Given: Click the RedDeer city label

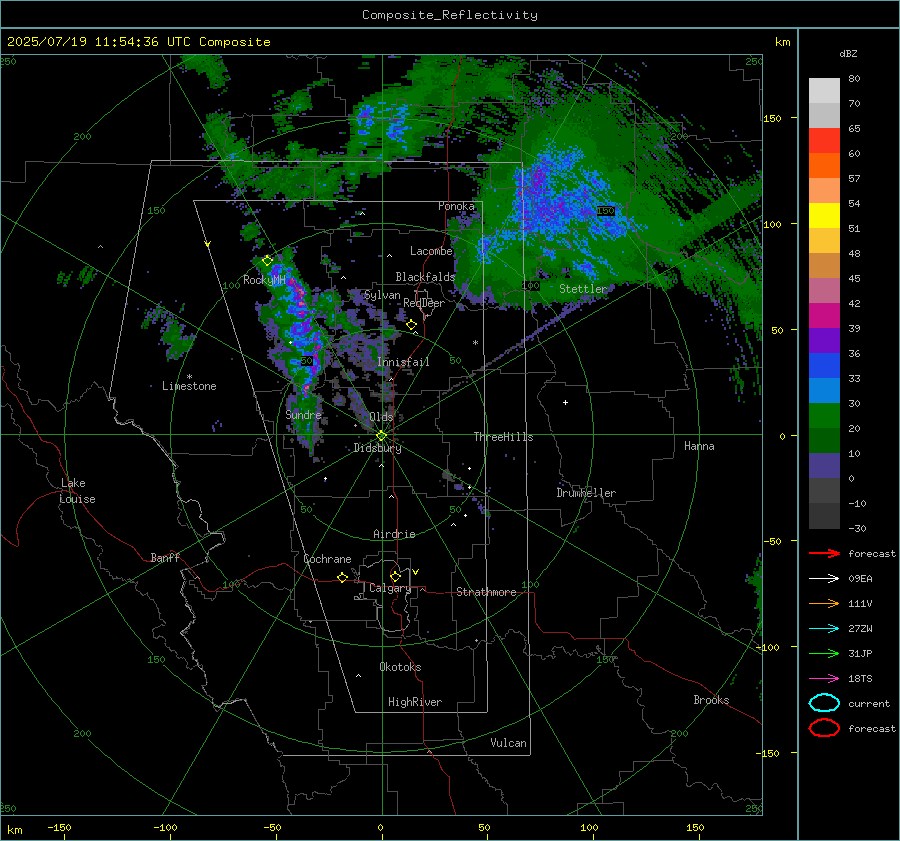Looking at the screenshot, I should point(424,303).
